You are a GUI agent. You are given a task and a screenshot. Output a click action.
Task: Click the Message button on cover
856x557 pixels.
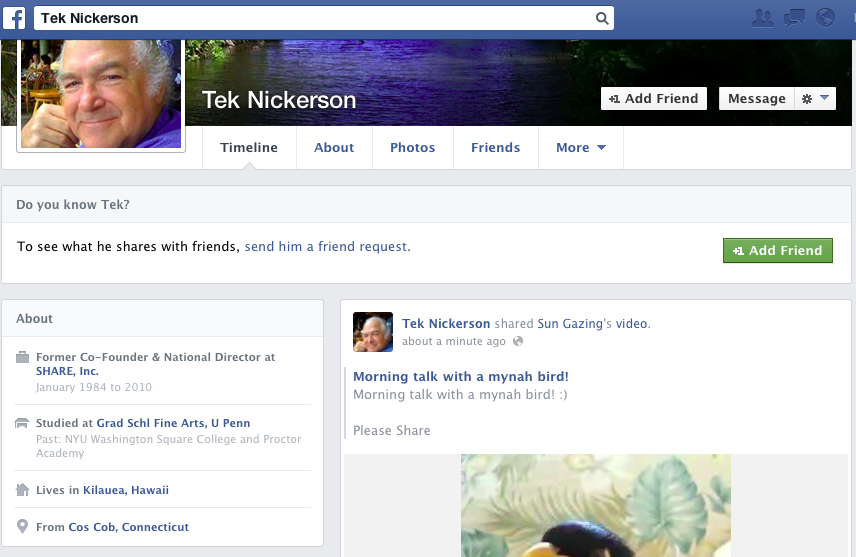click(x=756, y=98)
